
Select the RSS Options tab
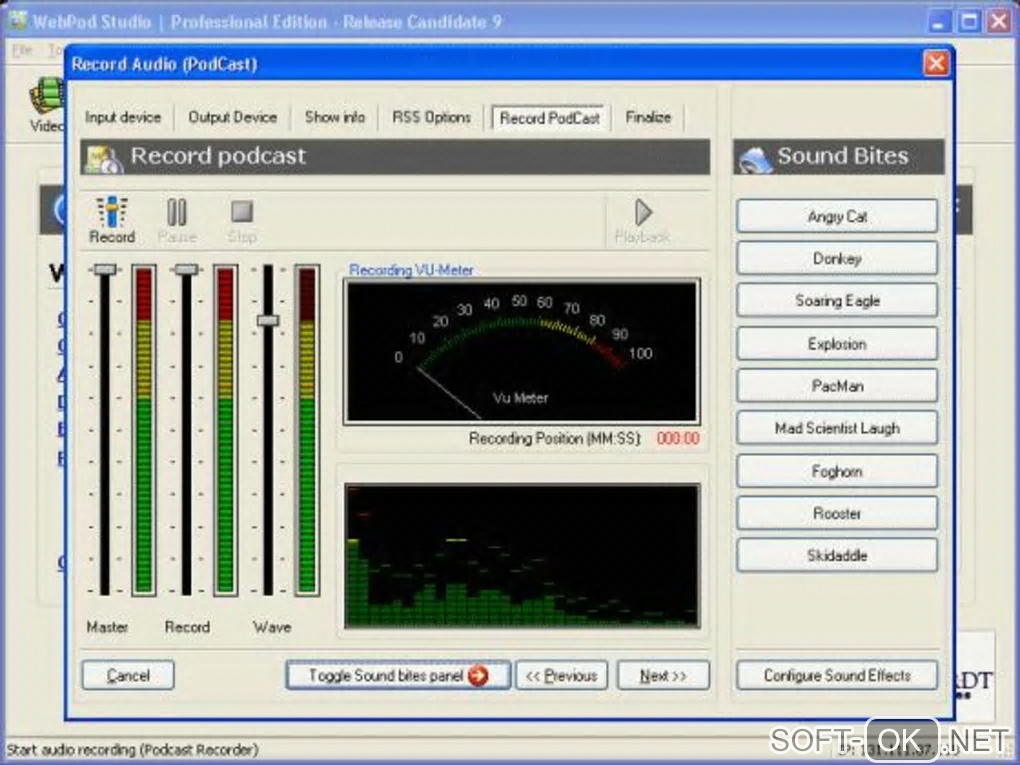pos(431,117)
